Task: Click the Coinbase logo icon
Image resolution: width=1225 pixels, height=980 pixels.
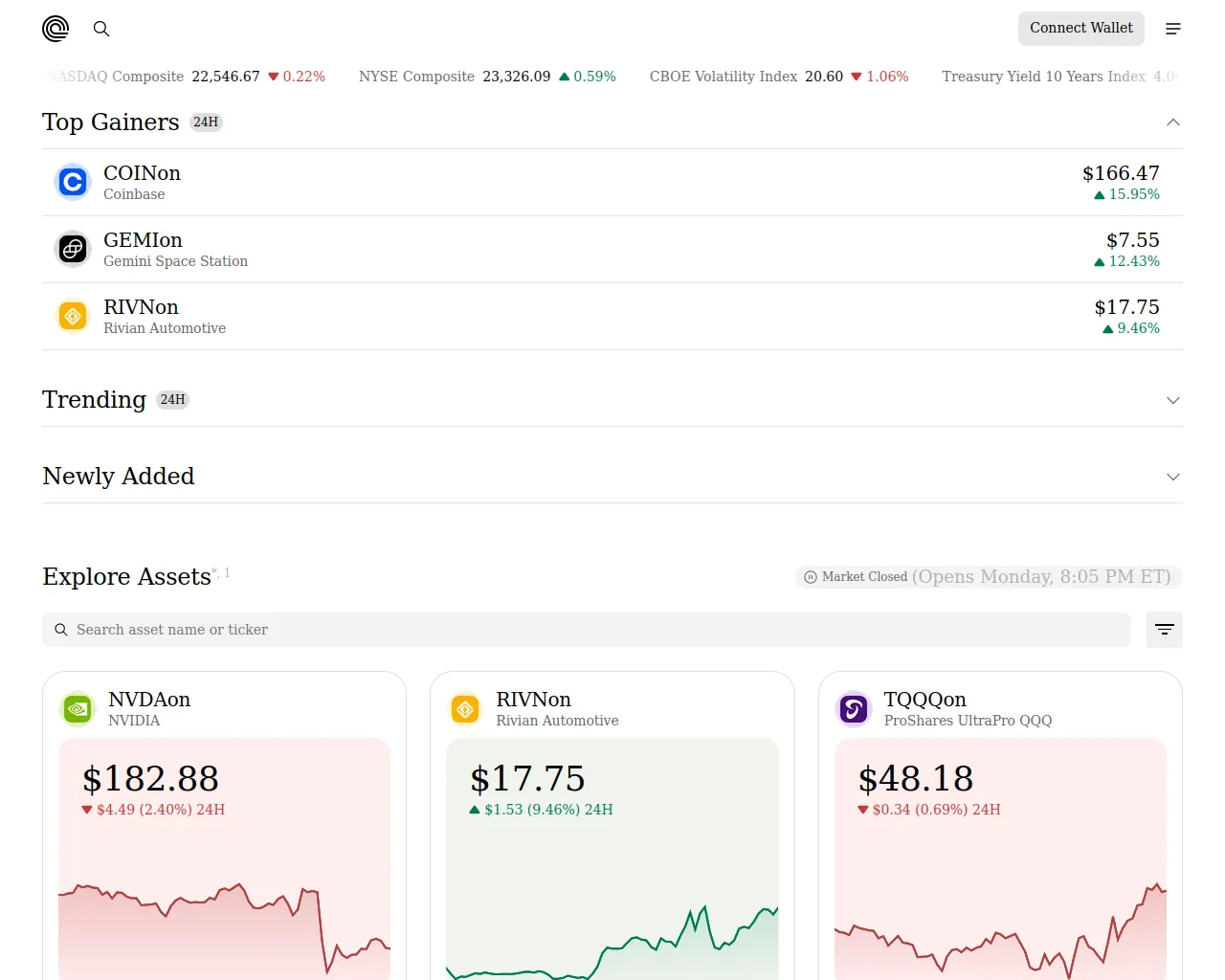Action: [73, 182]
